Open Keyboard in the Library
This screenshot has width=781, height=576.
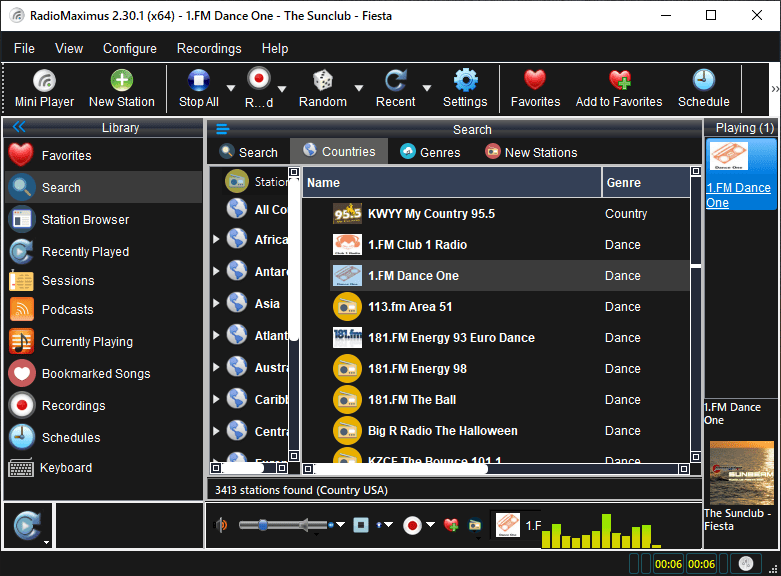[x=103, y=467]
